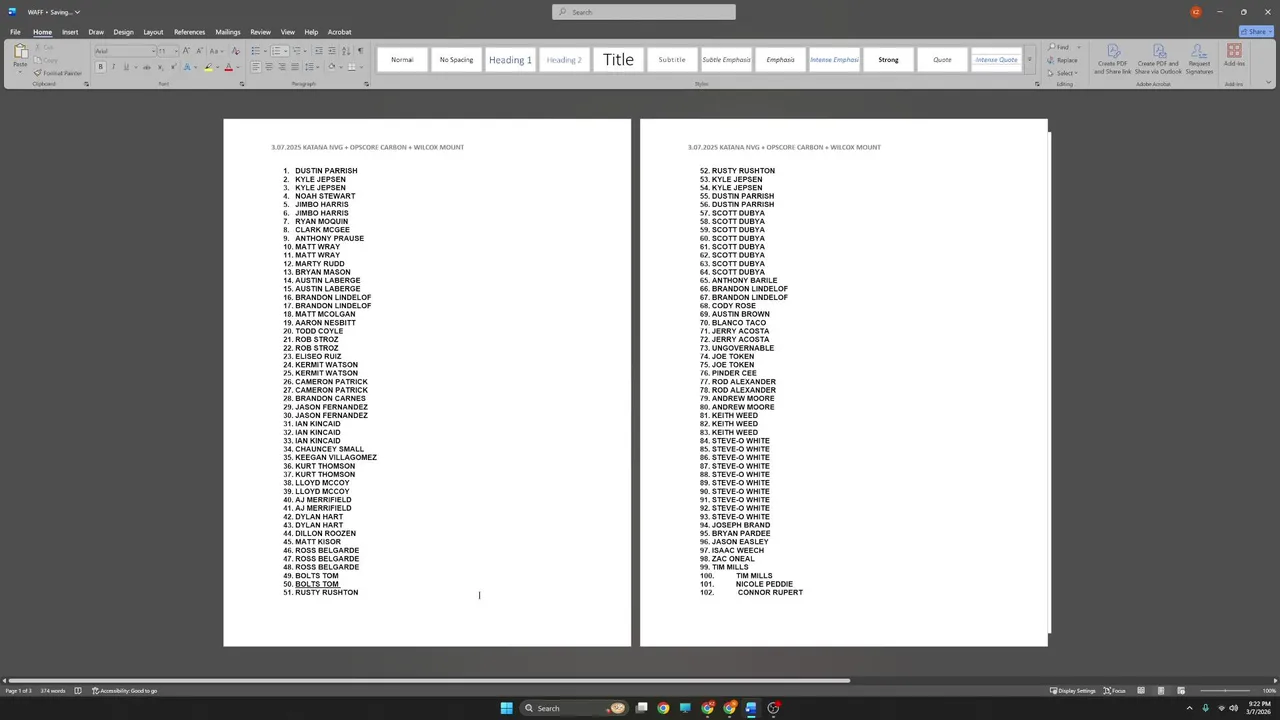Image resolution: width=1280 pixels, height=720 pixels.
Task: Open the font size dropdown
Action: [175, 51]
